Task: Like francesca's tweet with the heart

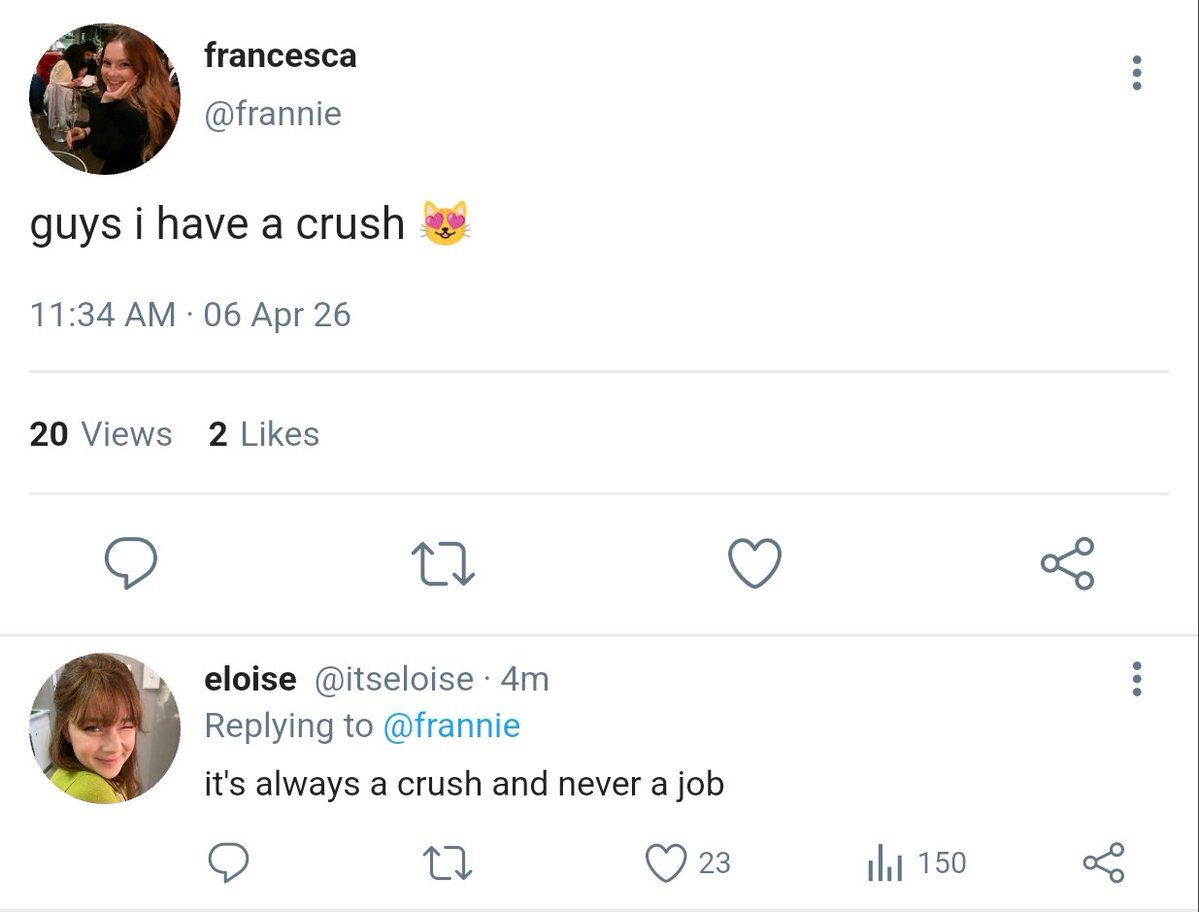Action: pos(753,564)
